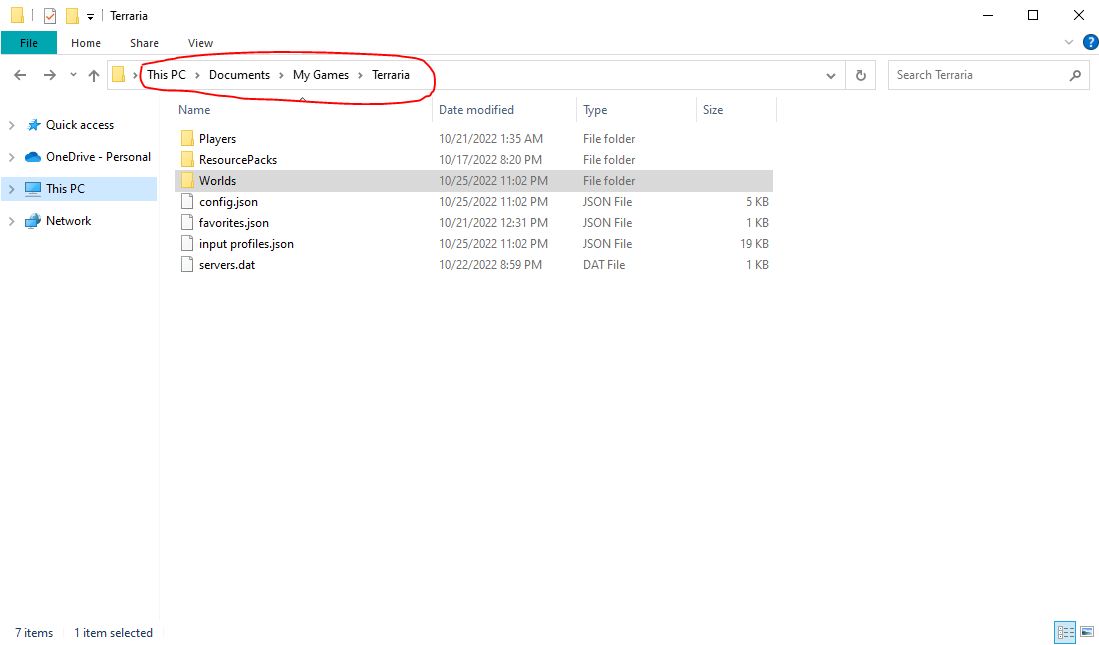Screen dimensions: 1099x645
Task: Navigate to My Games in breadcrumb
Action: [x=321, y=75]
